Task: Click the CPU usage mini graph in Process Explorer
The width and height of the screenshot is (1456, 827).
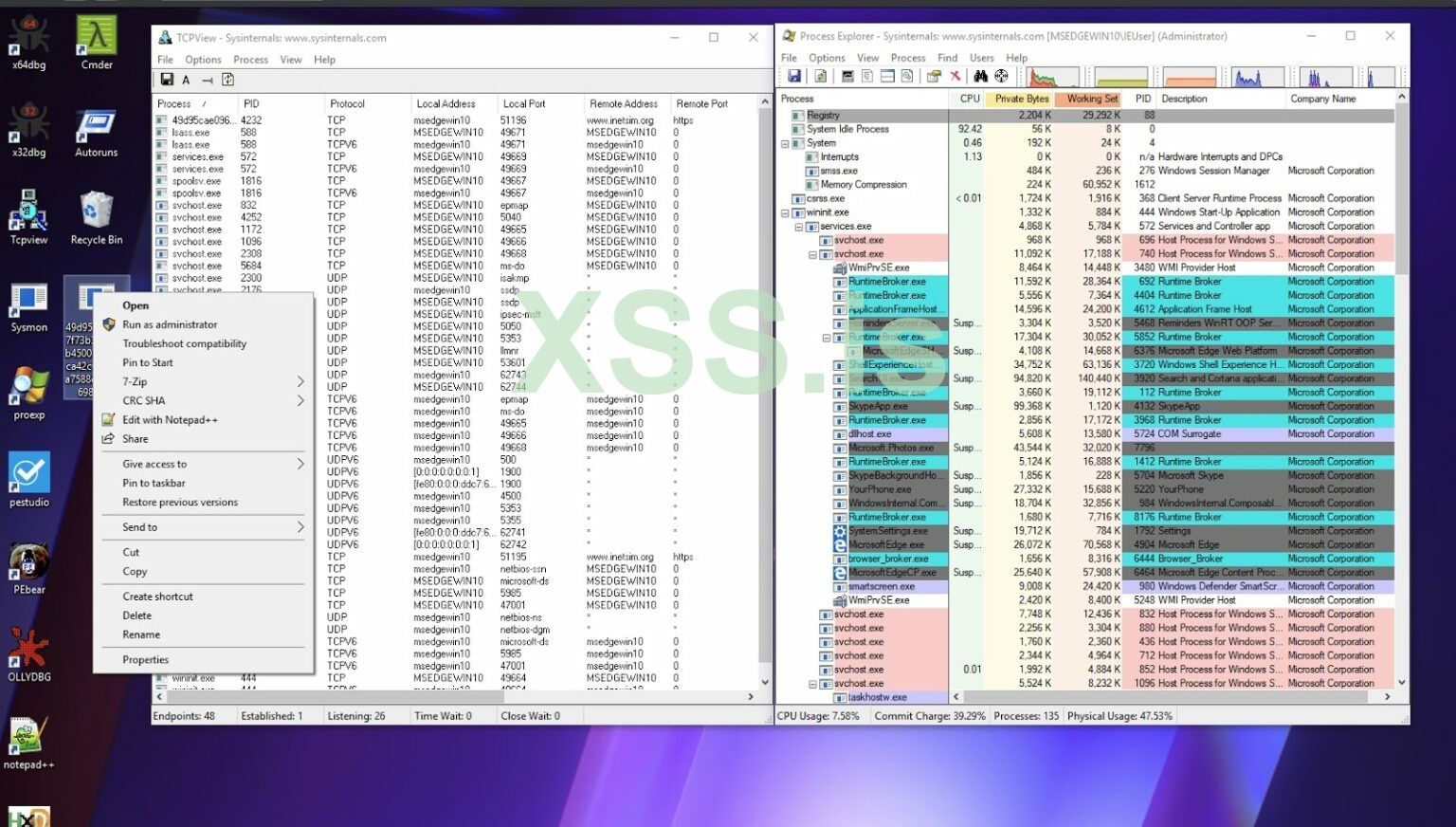Action: [x=1053, y=77]
